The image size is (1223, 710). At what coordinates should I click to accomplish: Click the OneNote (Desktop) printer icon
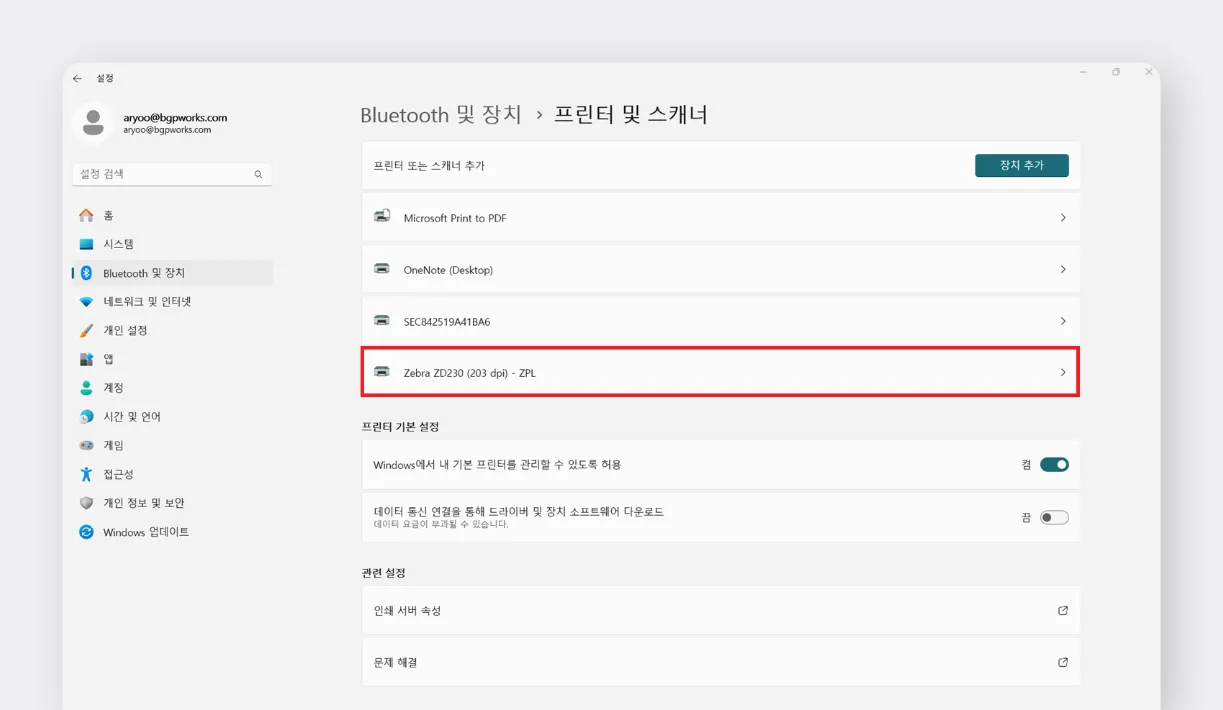[x=382, y=268]
